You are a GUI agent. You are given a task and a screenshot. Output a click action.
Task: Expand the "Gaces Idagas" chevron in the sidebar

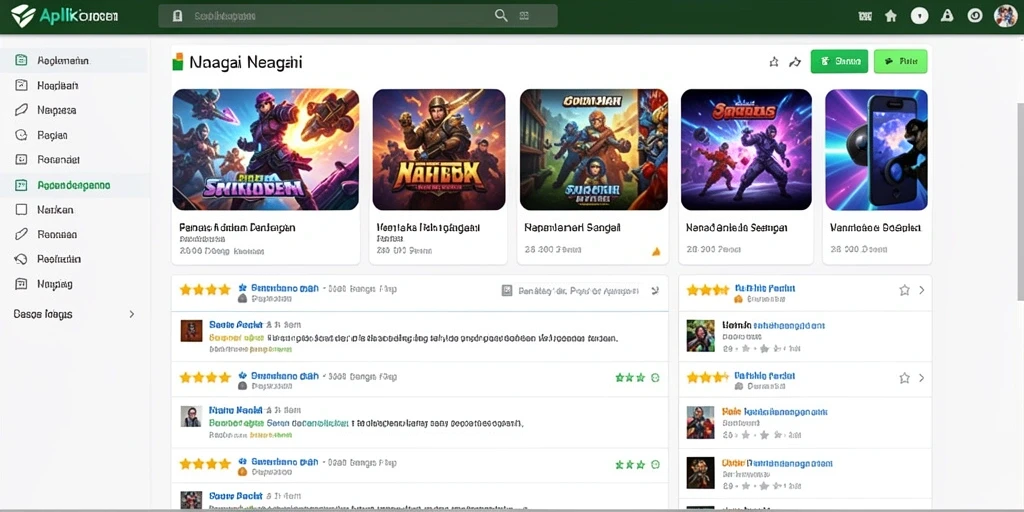pyautogui.click(x=131, y=314)
